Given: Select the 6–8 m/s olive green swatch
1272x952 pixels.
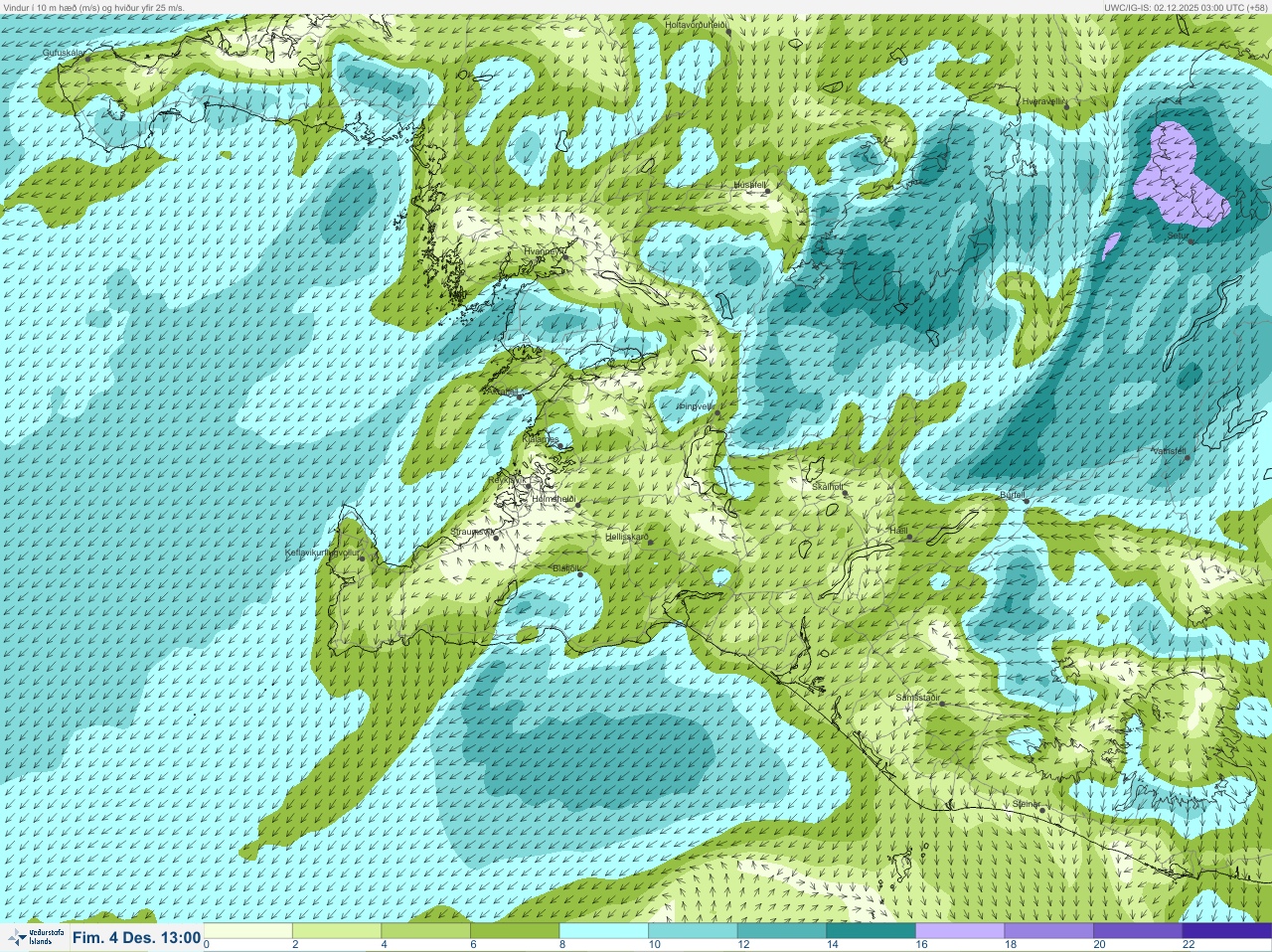Looking at the screenshot, I should click(x=515, y=931).
